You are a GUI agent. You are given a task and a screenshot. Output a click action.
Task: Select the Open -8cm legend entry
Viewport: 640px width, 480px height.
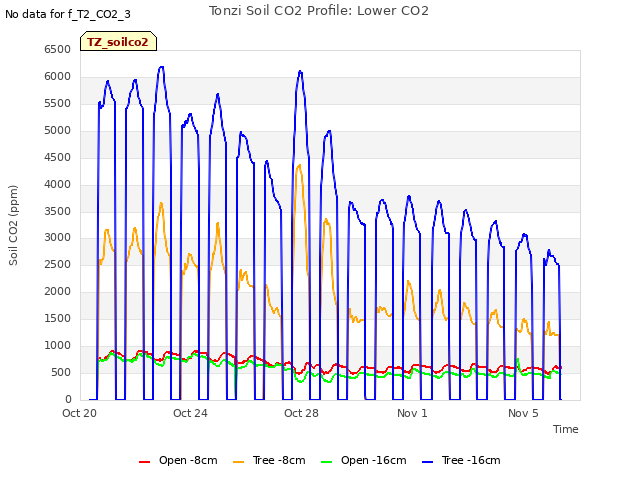[x=178, y=460]
